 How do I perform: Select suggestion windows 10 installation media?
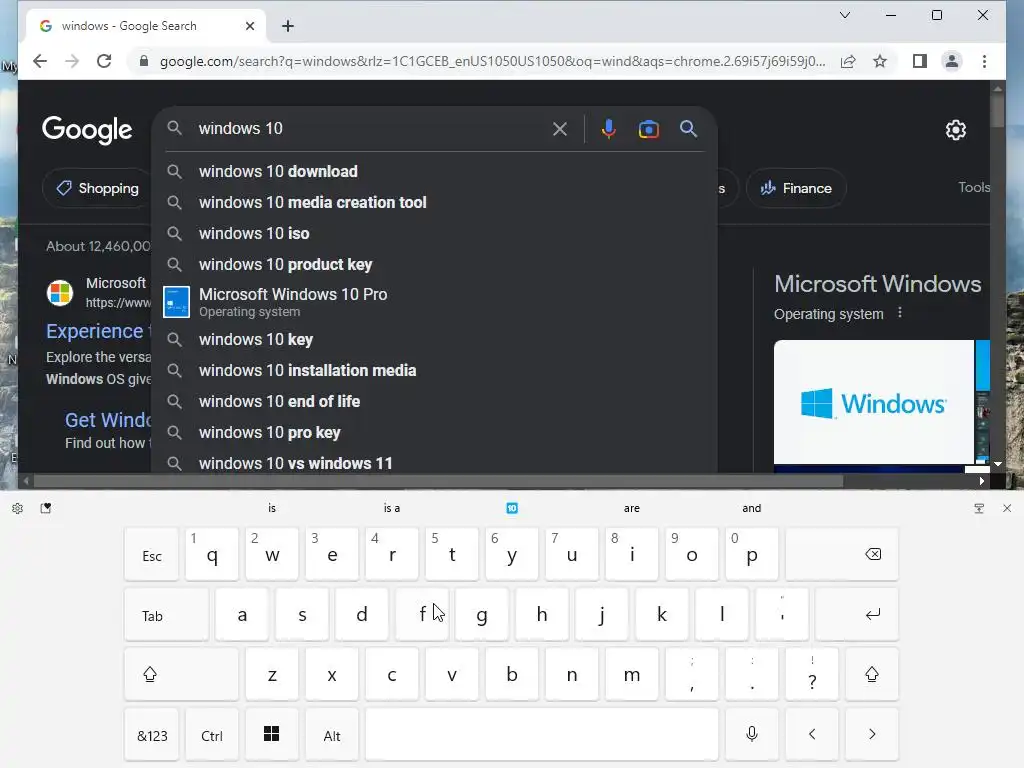[434, 370]
